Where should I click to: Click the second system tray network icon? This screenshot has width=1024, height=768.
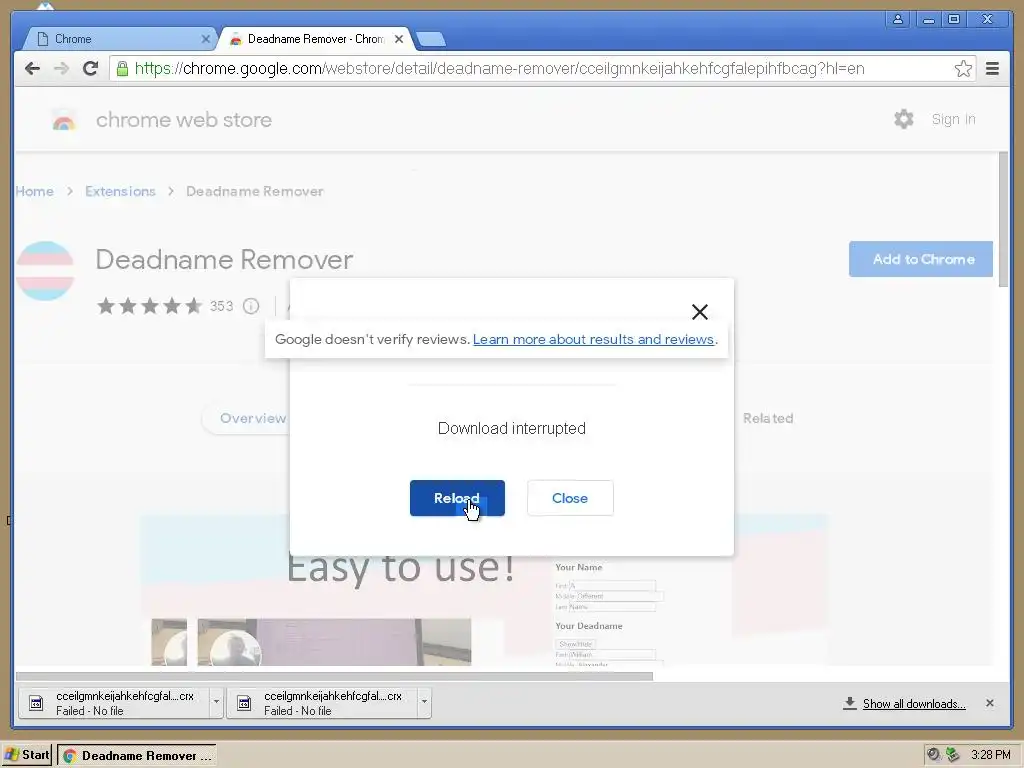click(x=952, y=755)
